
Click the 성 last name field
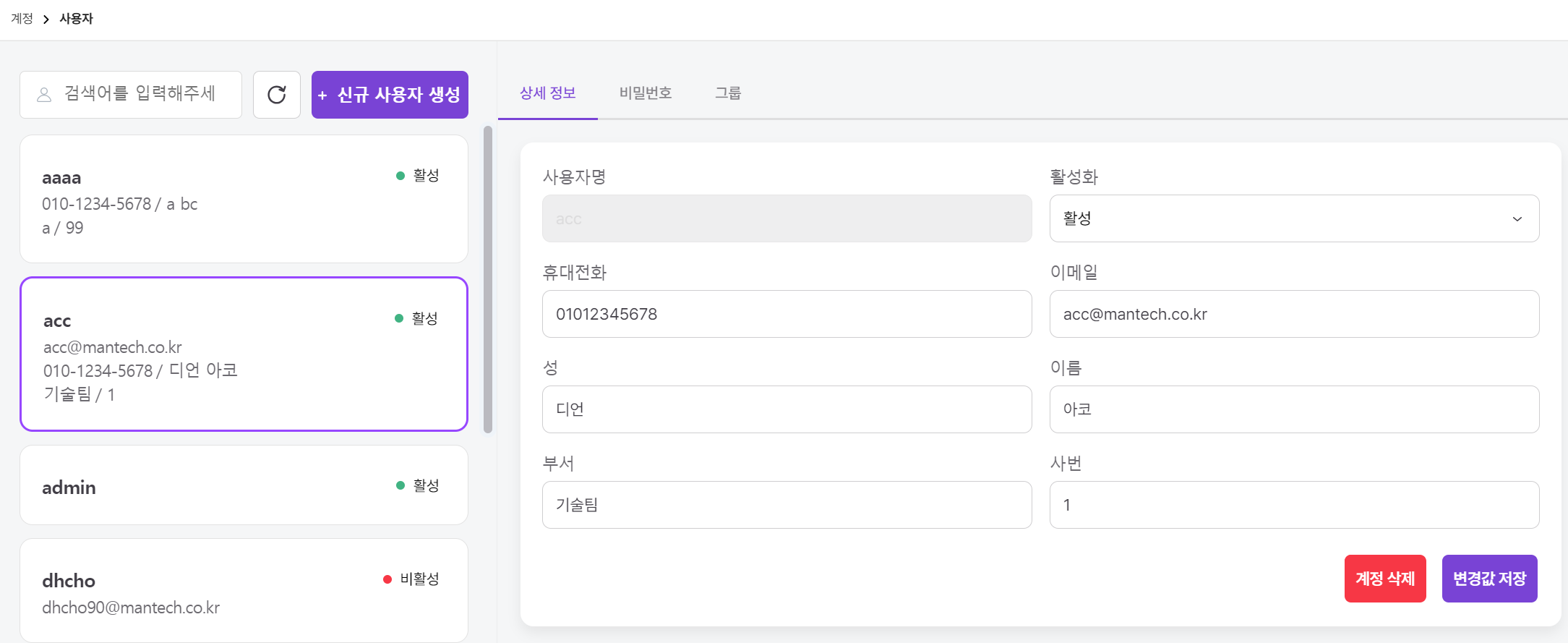click(787, 409)
